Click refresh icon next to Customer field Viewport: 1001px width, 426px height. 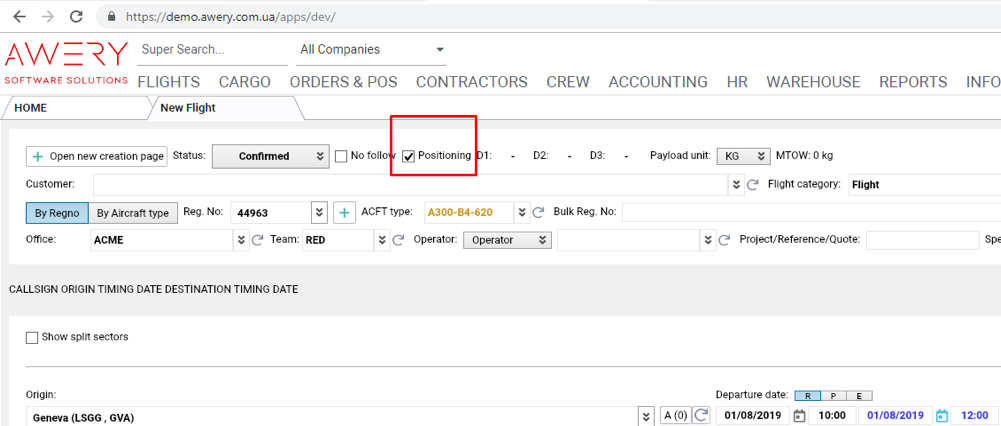click(x=753, y=185)
